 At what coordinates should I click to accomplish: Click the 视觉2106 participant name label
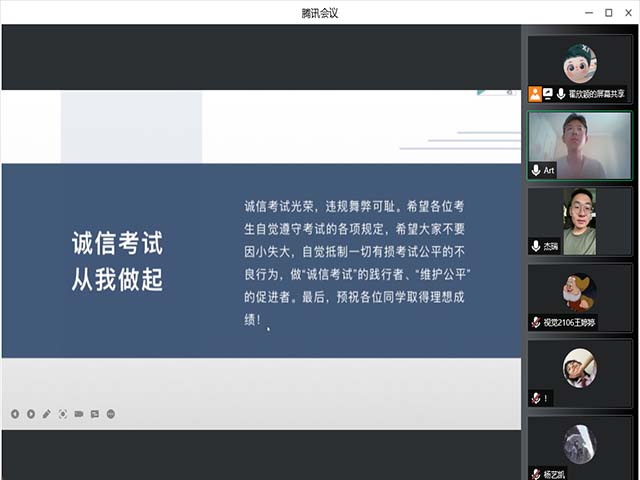[x=569, y=323]
